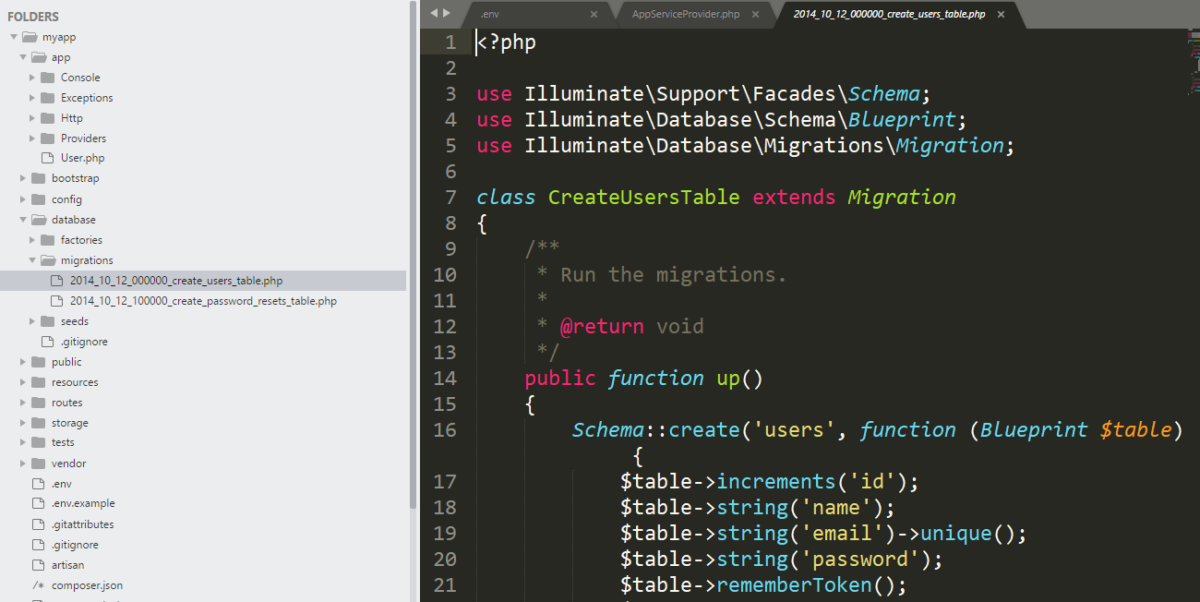Collapse the app folder

pos(22,57)
